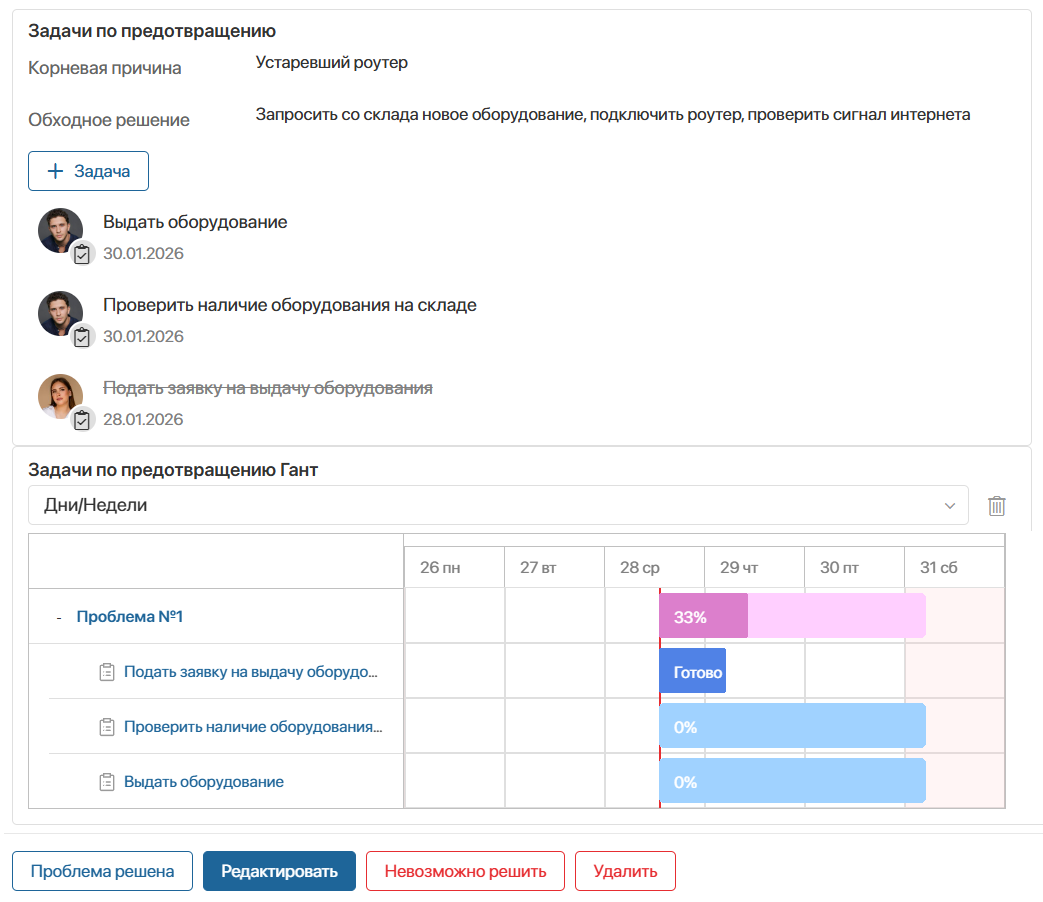Click checklist badge on crossed-out 'Подать заявку' task
The width and height of the screenshot is (1043, 902).
click(82, 420)
